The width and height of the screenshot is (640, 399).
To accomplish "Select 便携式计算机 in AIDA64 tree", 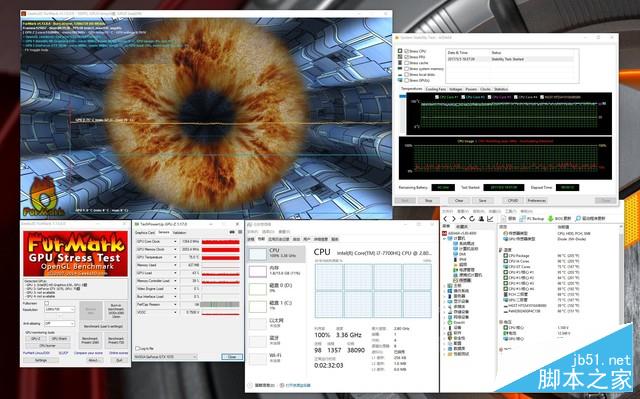I will (468, 275).
